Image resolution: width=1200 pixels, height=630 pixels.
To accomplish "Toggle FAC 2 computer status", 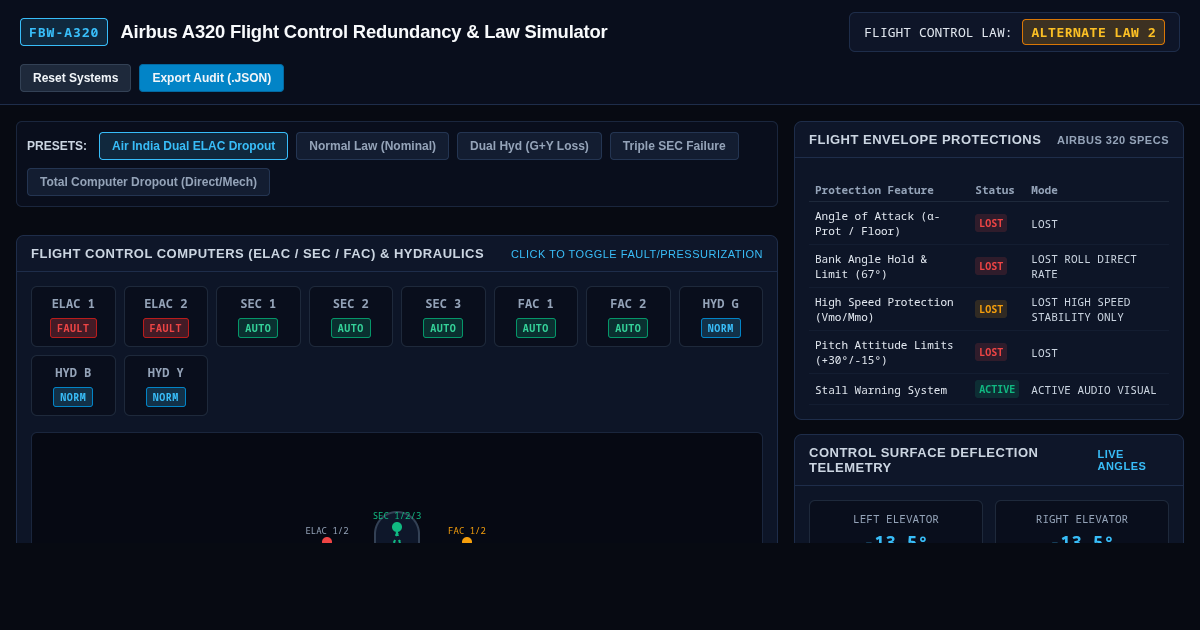I will tap(628, 317).
